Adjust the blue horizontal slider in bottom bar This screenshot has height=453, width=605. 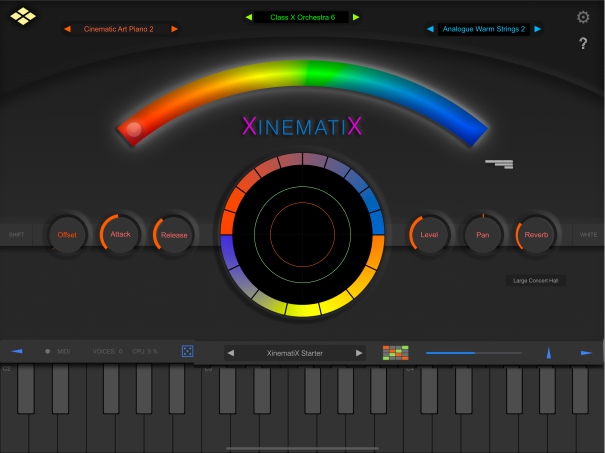point(474,353)
